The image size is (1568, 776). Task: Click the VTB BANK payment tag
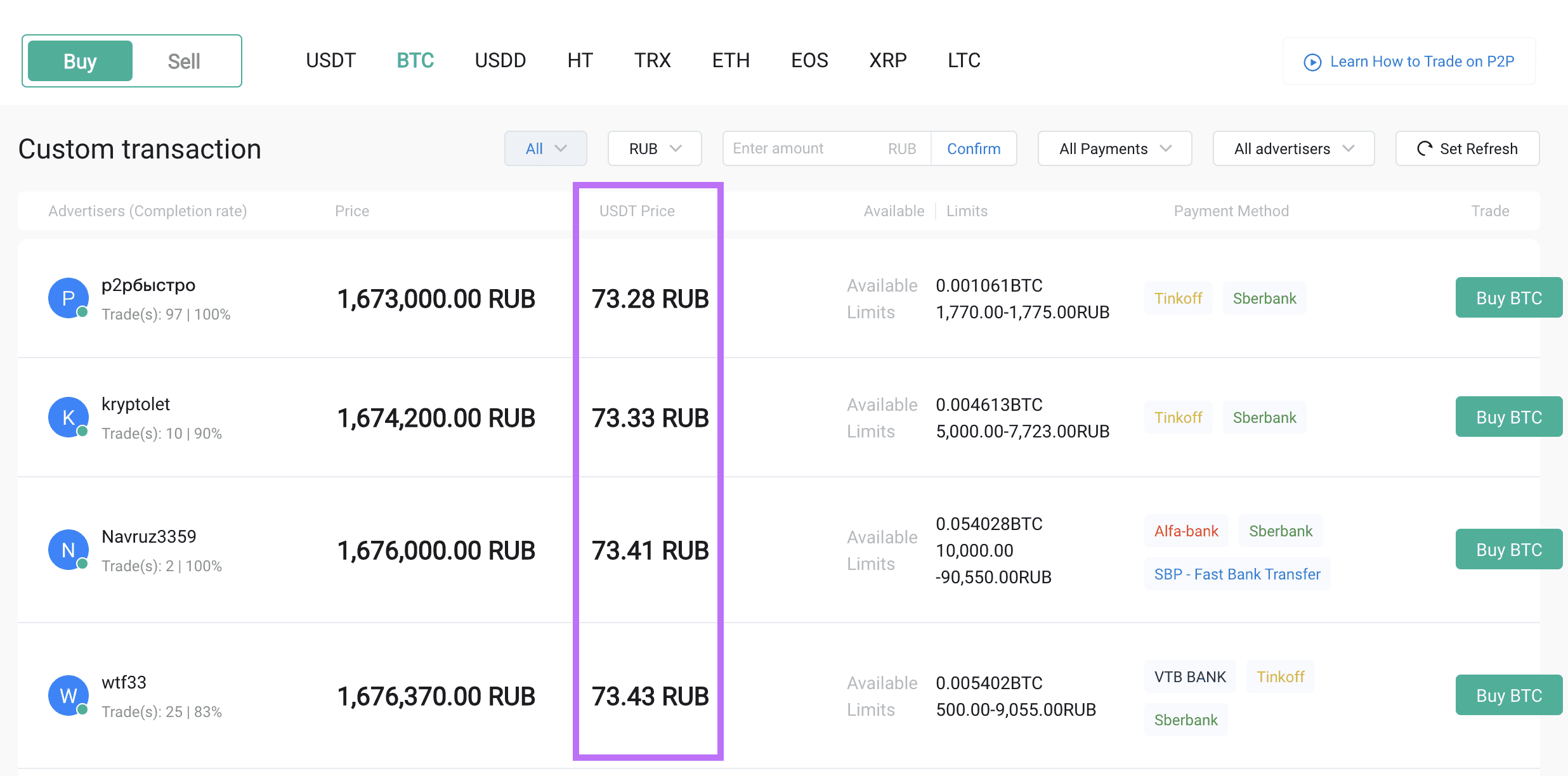point(1191,677)
